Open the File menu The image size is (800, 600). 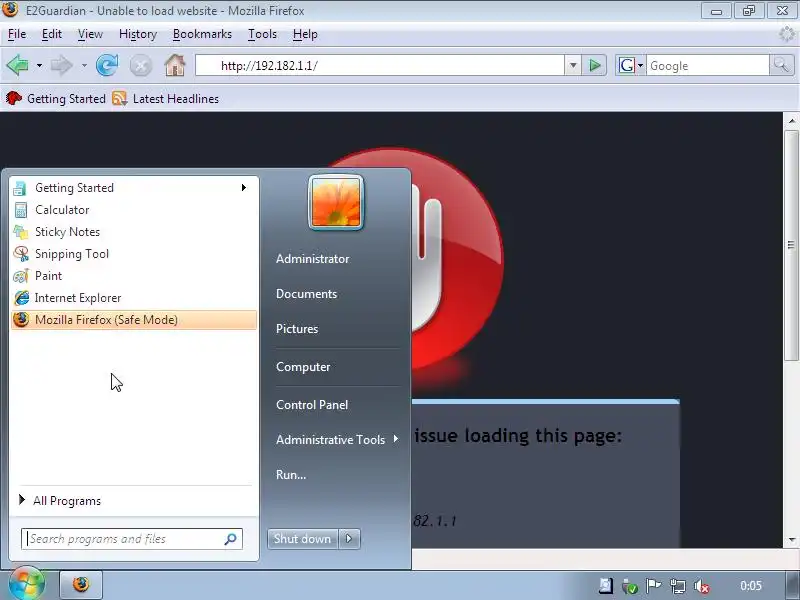(x=17, y=34)
